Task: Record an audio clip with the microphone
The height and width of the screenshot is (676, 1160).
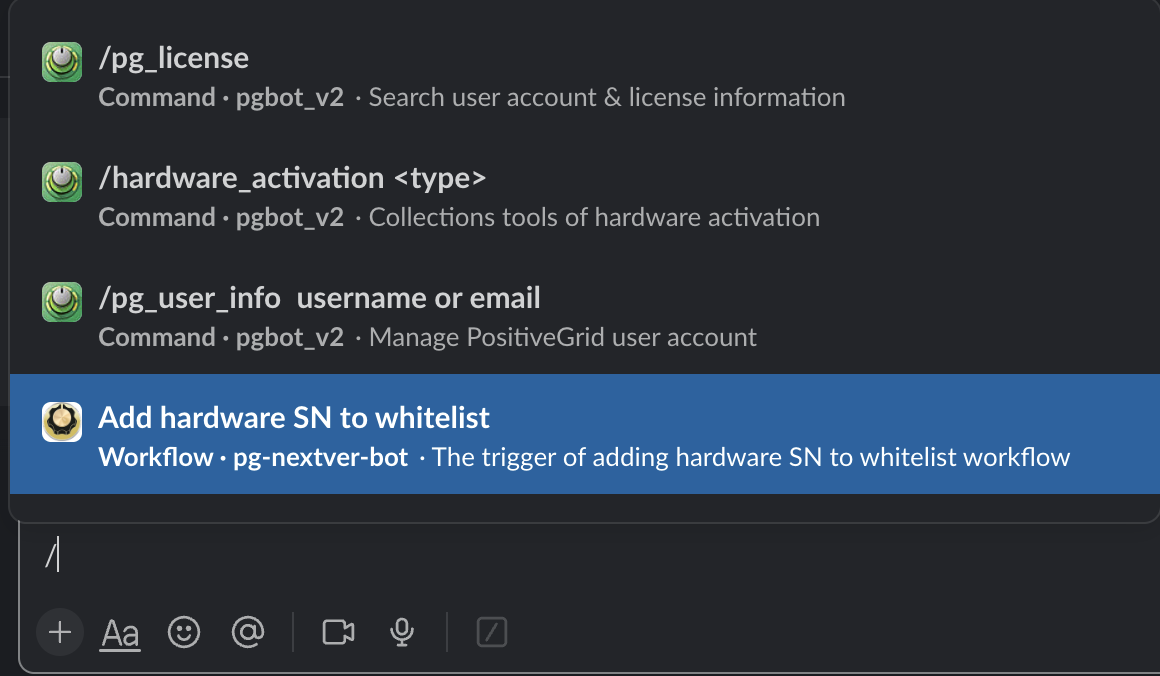Action: point(402,632)
